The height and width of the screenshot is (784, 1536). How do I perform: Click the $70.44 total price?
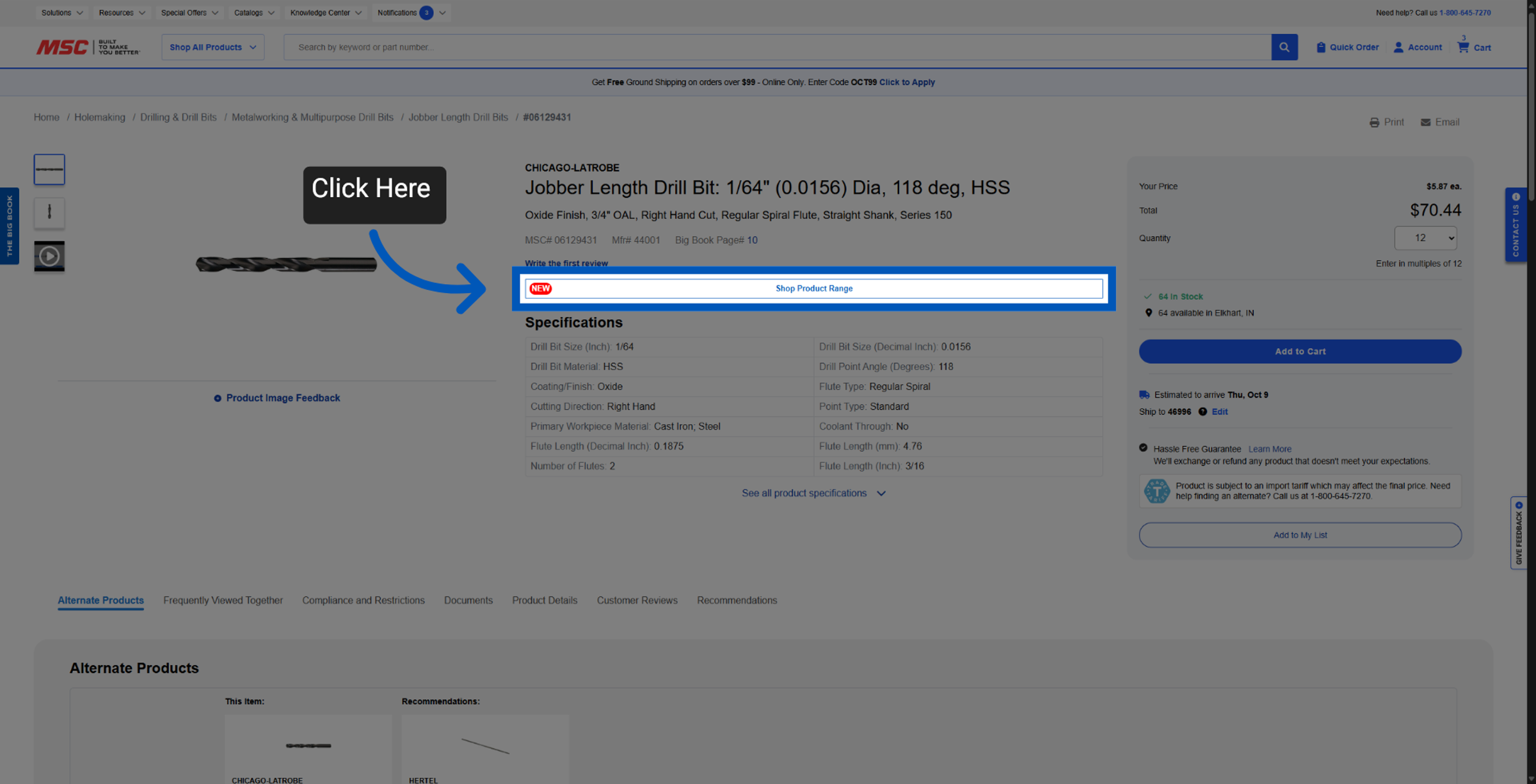point(1436,210)
